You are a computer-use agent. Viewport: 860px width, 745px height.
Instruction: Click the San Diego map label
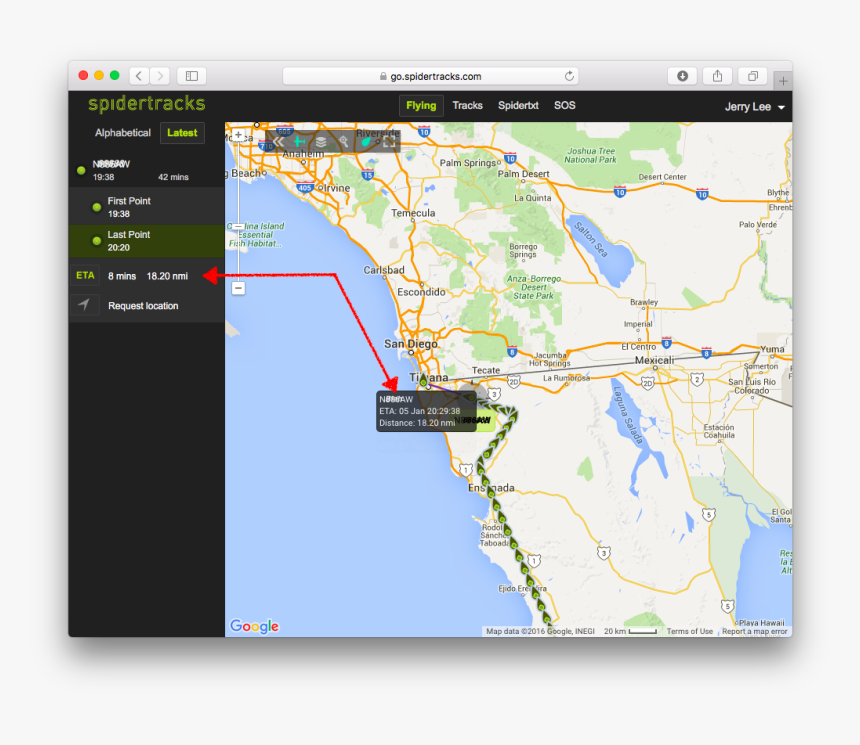pyautogui.click(x=411, y=344)
